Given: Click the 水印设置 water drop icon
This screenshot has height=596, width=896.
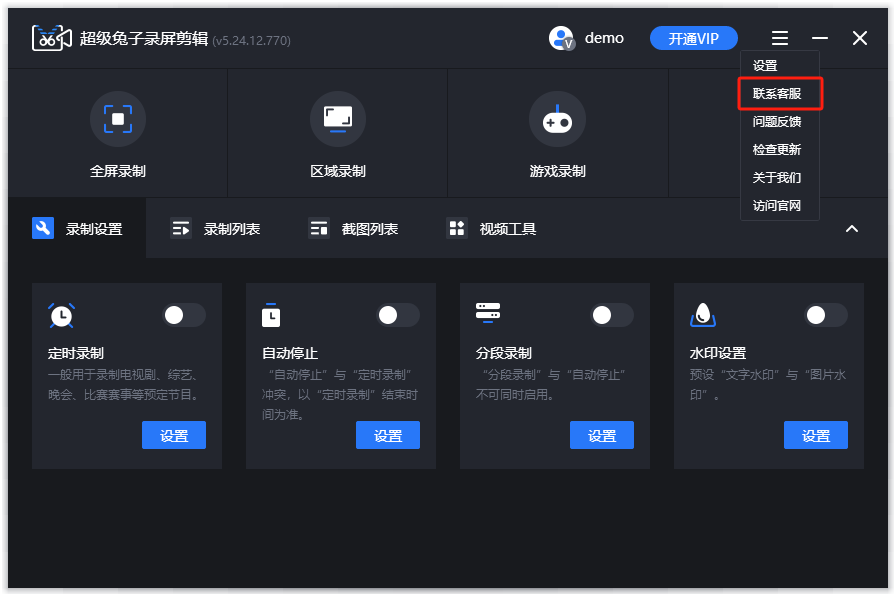Looking at the screenshot, I should [x=703, y=315].
